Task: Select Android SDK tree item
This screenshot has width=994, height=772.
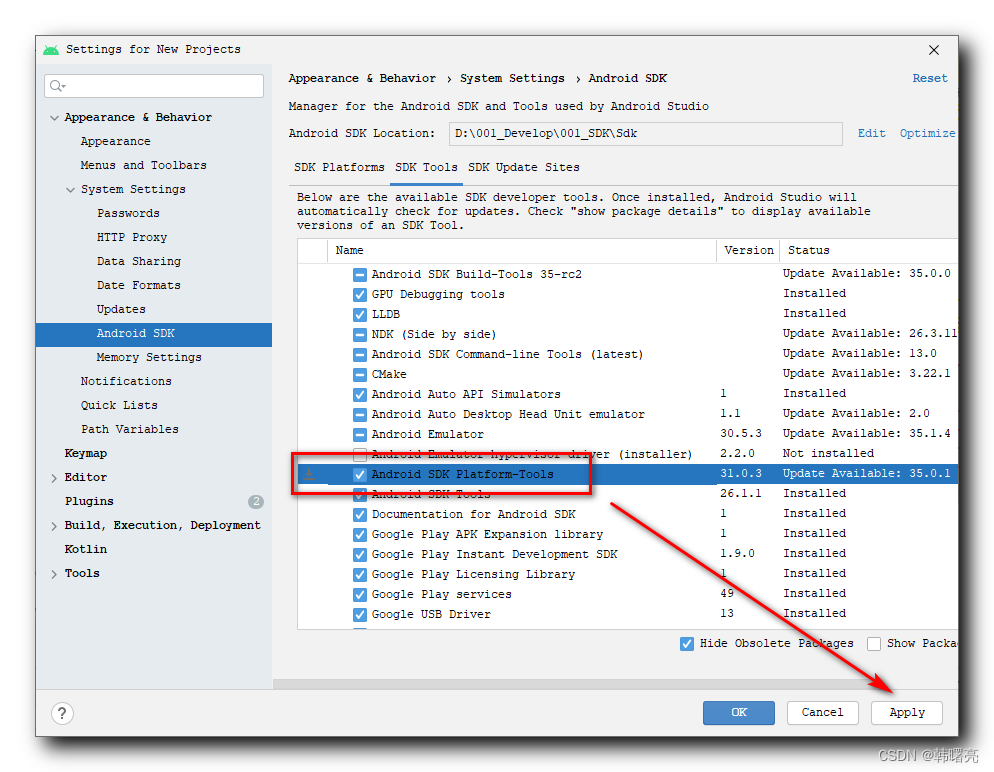Action: [154, 334]
